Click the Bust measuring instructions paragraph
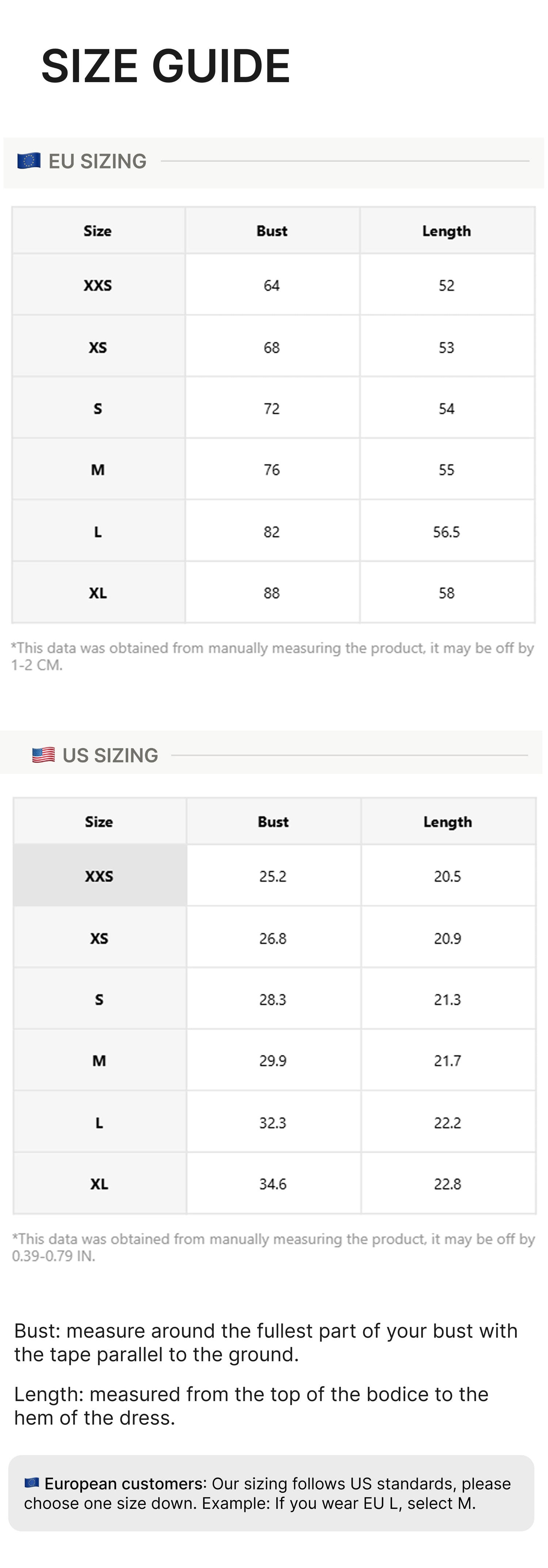The image size is (548, 1568). (x=266, y=1343)
